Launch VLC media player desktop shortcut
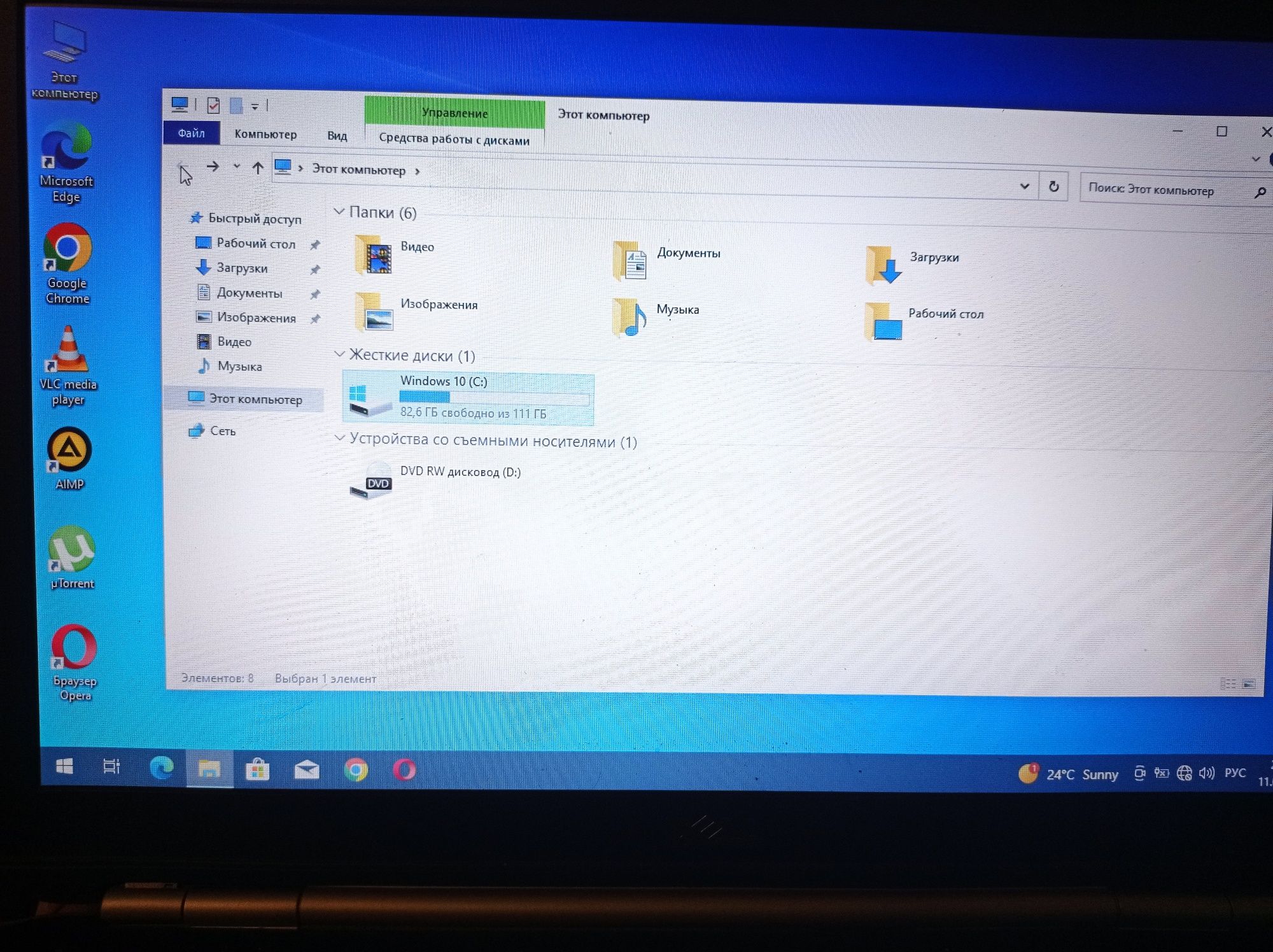1273x952 pixels. pyautogui.click(x=68, y=365)
